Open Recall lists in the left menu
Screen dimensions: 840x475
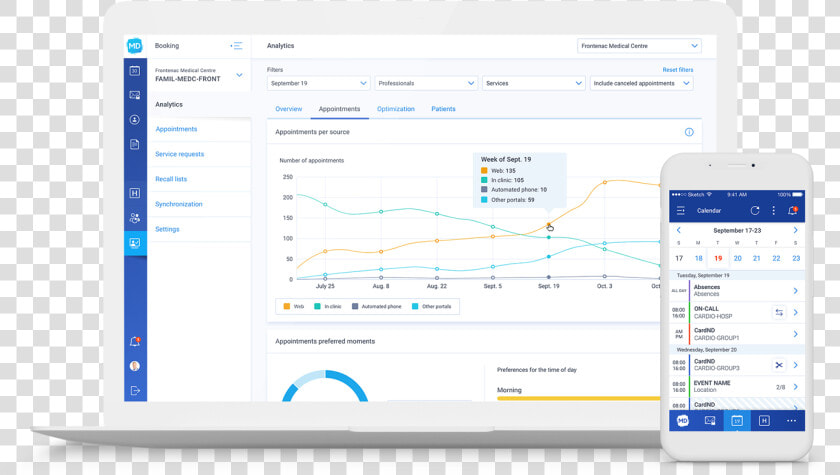click(171, 179)
